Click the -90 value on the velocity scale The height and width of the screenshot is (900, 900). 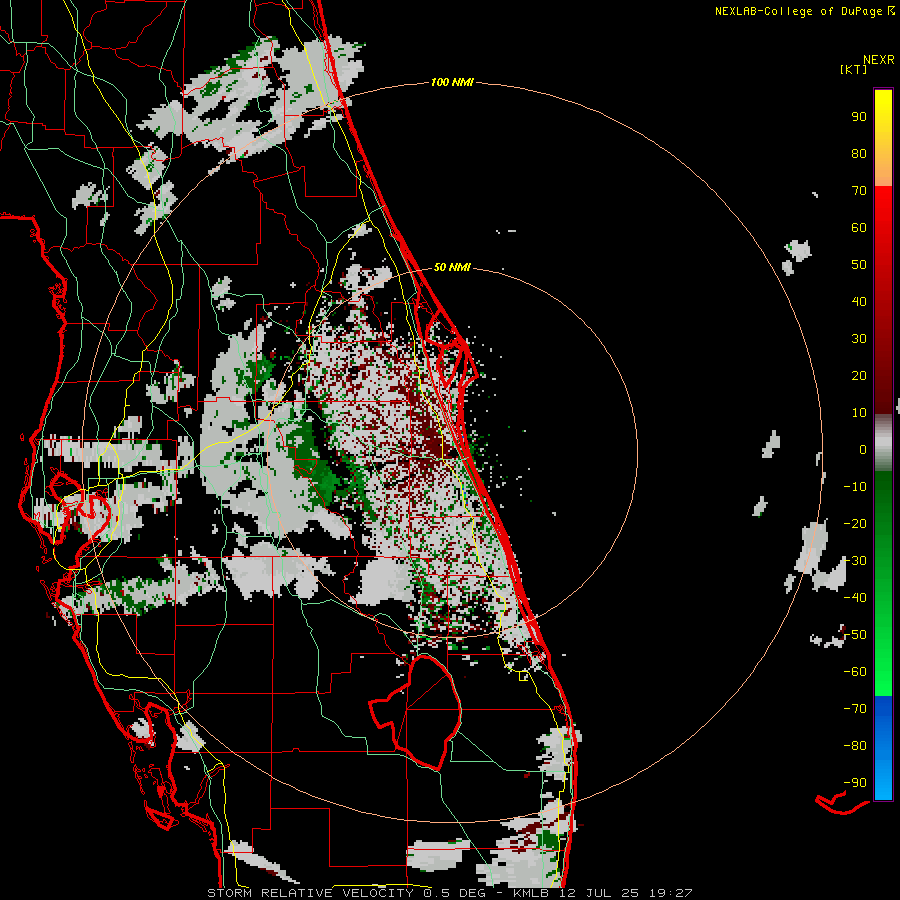(x=855, y=783)
